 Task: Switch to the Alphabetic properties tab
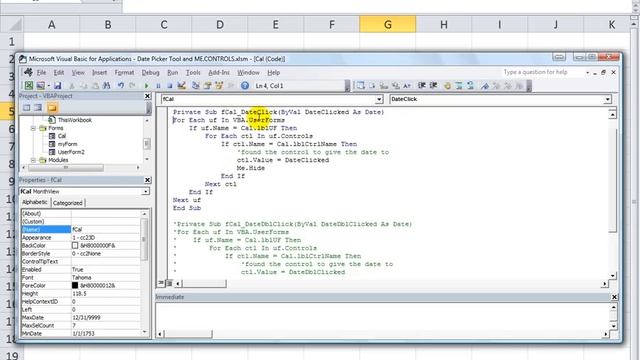coord(35,202)
